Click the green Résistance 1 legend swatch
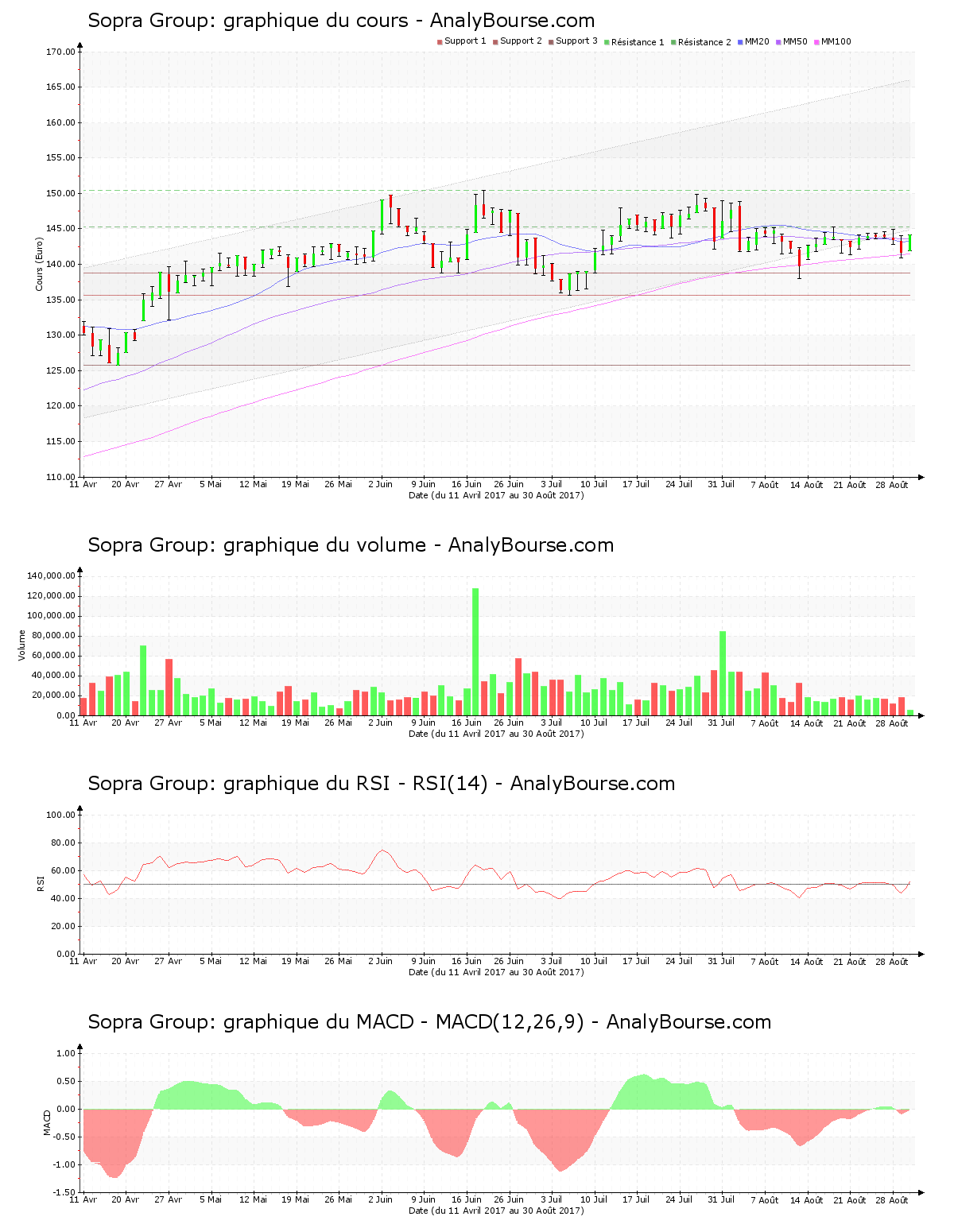954x1232 pixels. (x=607, y=41)
